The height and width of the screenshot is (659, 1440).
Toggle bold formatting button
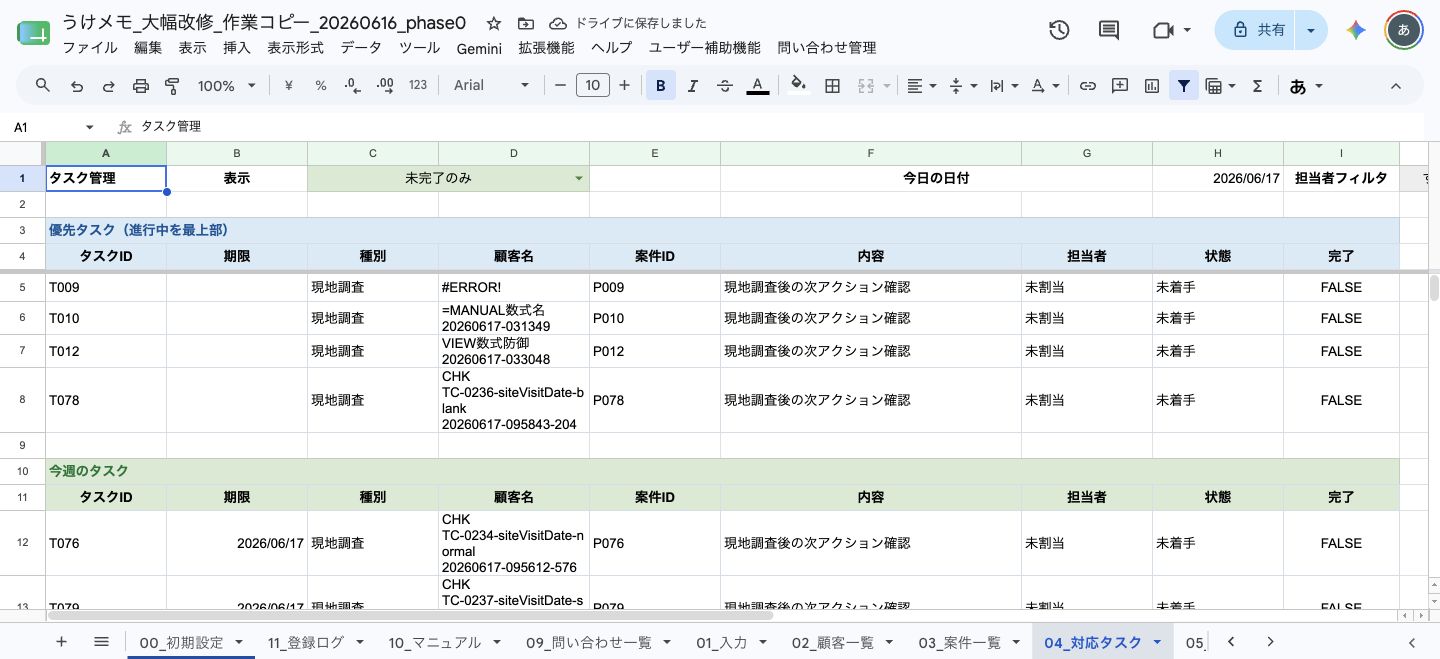click(661, 86)
